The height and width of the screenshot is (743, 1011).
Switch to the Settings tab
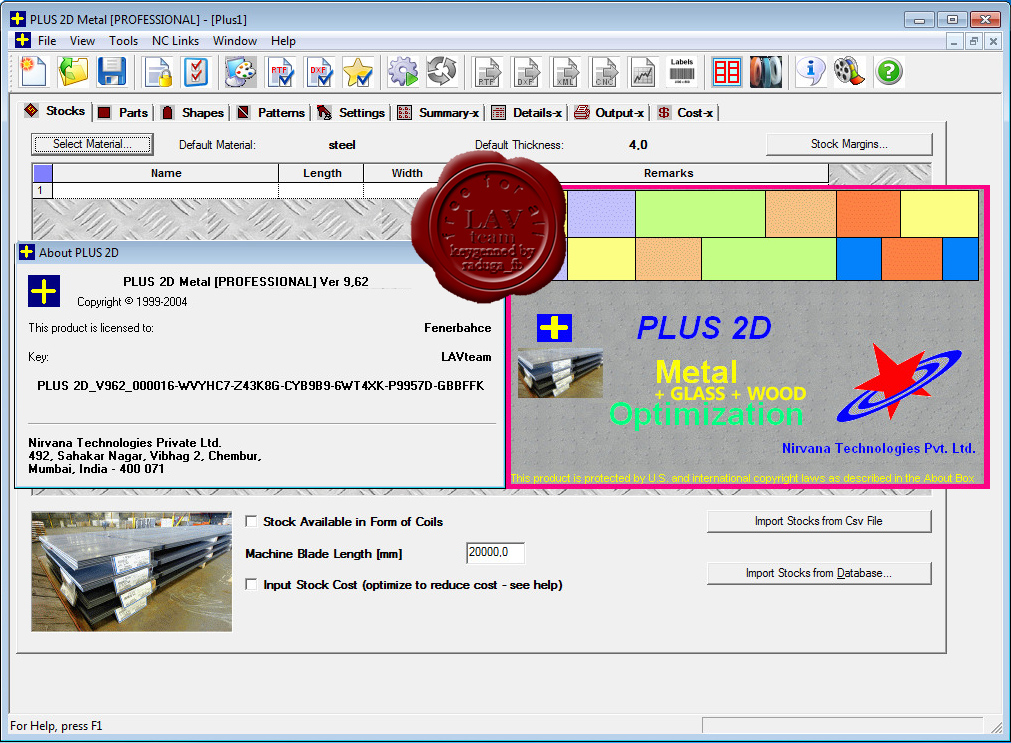(x=351, y=113)
